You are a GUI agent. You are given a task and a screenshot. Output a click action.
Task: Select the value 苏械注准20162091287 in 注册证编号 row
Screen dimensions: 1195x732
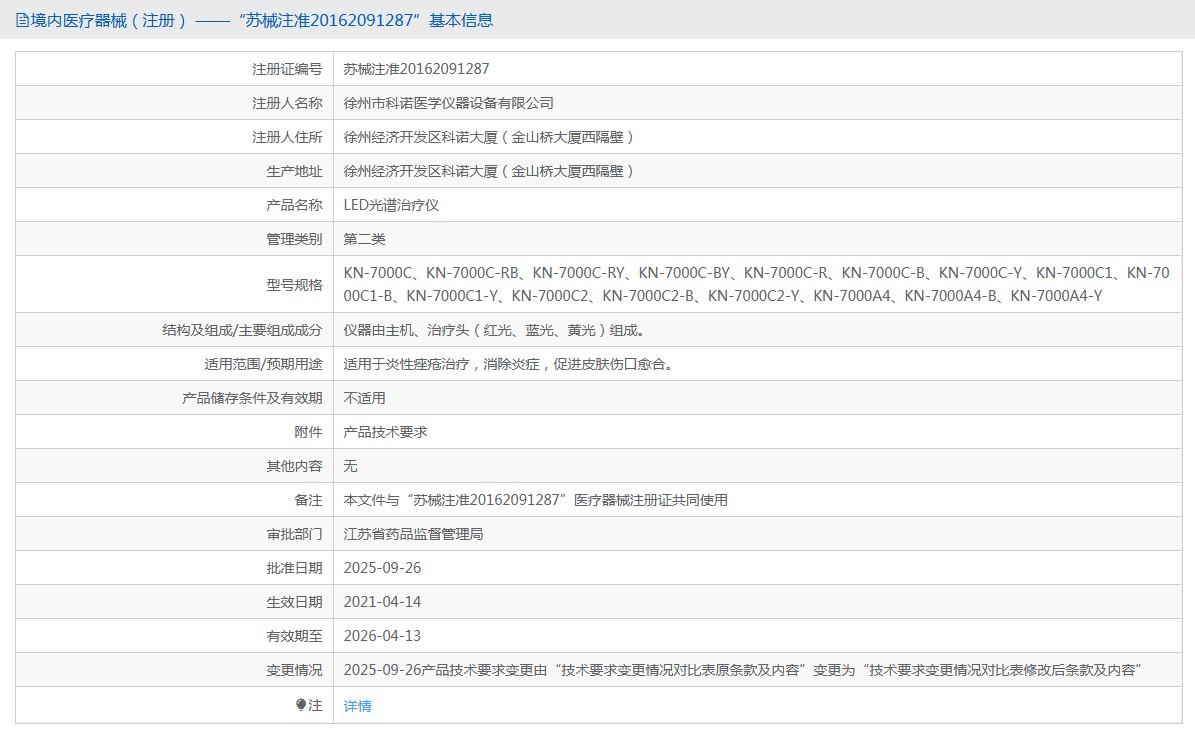(x=416, y=69)
